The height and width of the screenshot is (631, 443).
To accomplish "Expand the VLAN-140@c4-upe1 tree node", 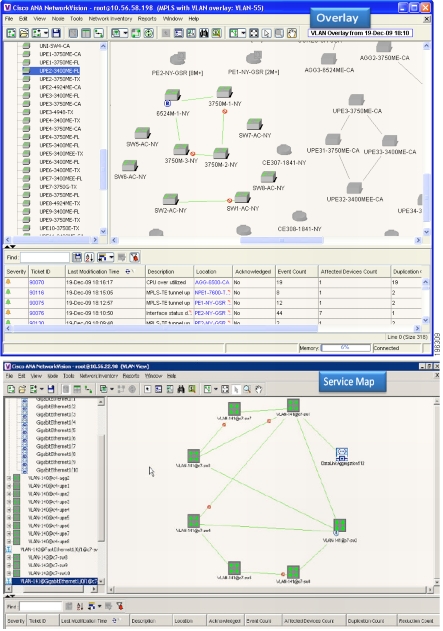I will coord(9,486).
